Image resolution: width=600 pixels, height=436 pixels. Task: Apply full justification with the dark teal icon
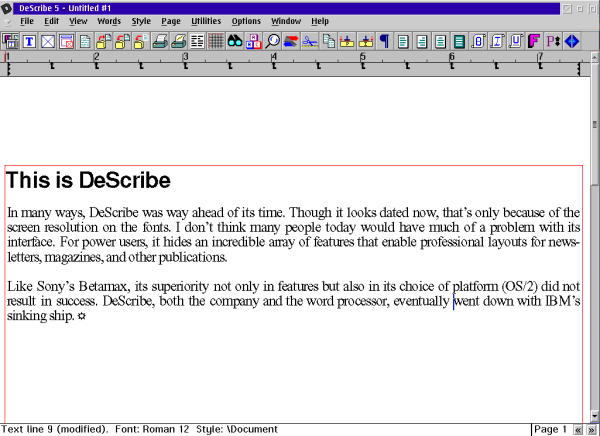pos(459,41)
